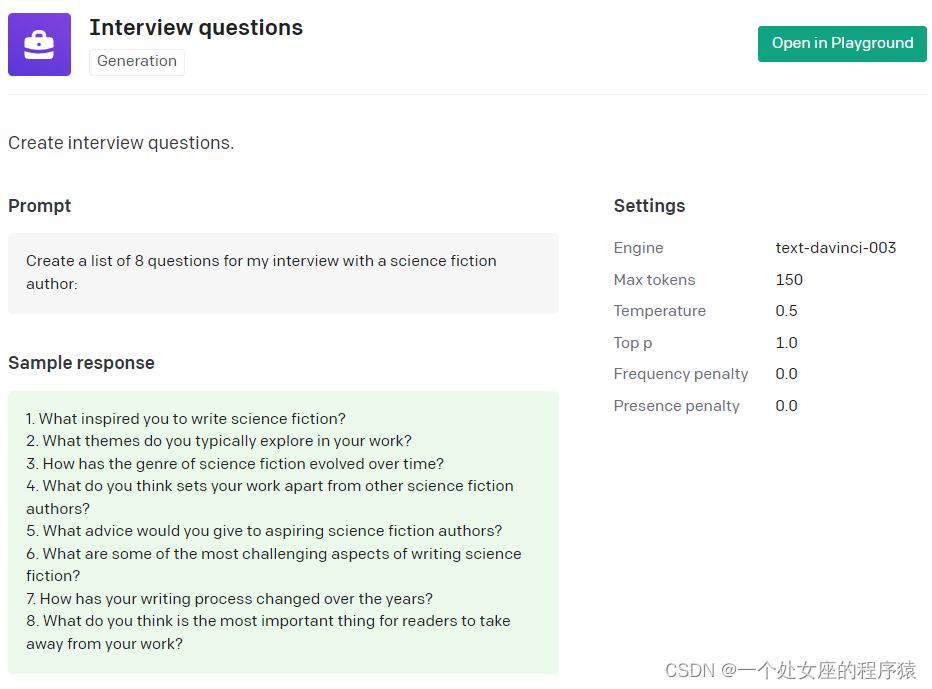Viewport: 932px width, 689px height.
Task: Click the Top p value 1.0
Action: pyautogui.click(x=786, y=343)
